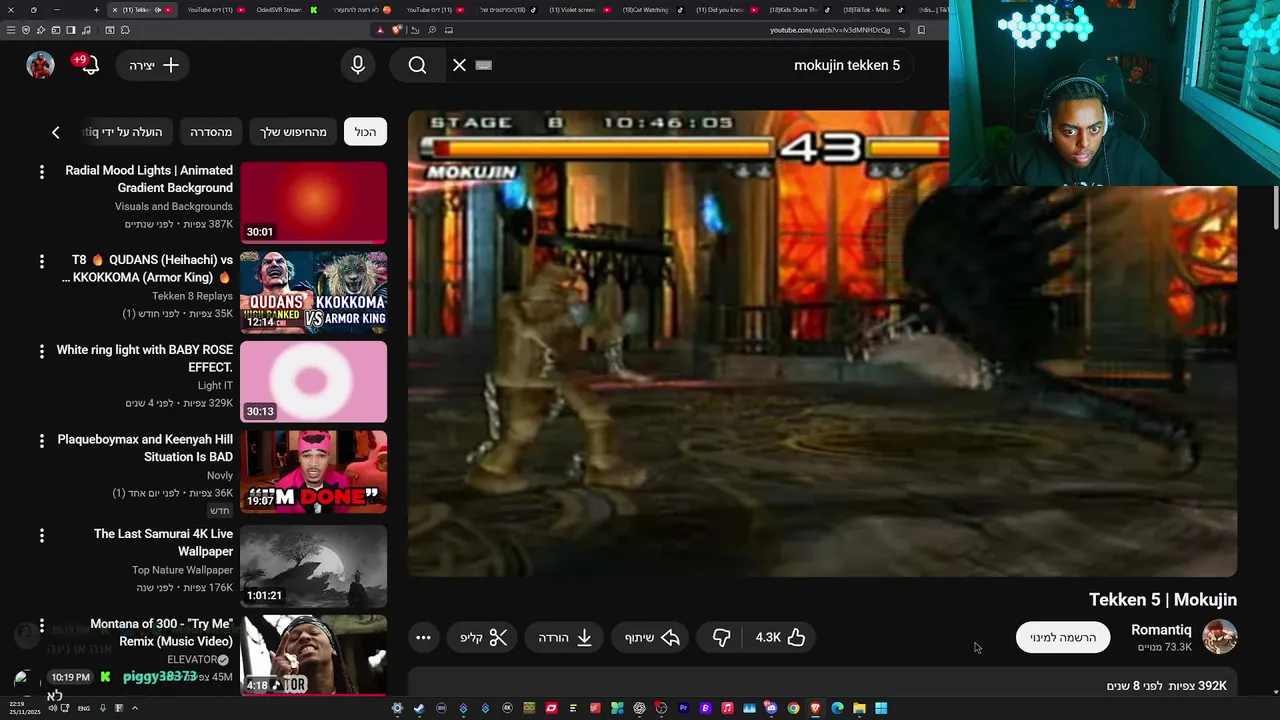Click 'Top Nature Wallpaper' channel name
This screenshot has height=720, width=1280.
point(182,570)
